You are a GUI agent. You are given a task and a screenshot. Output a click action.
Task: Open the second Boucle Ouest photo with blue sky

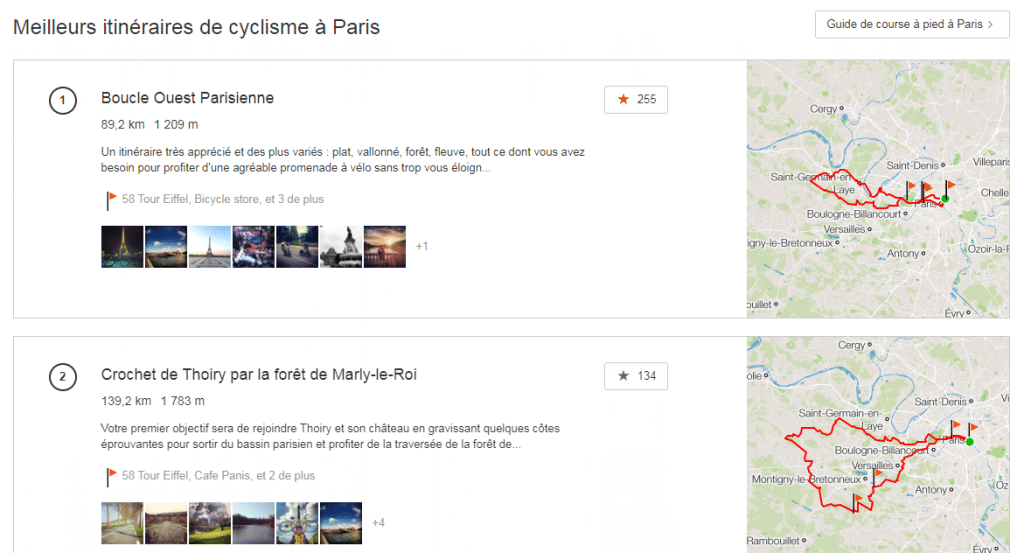pos(166,247)
